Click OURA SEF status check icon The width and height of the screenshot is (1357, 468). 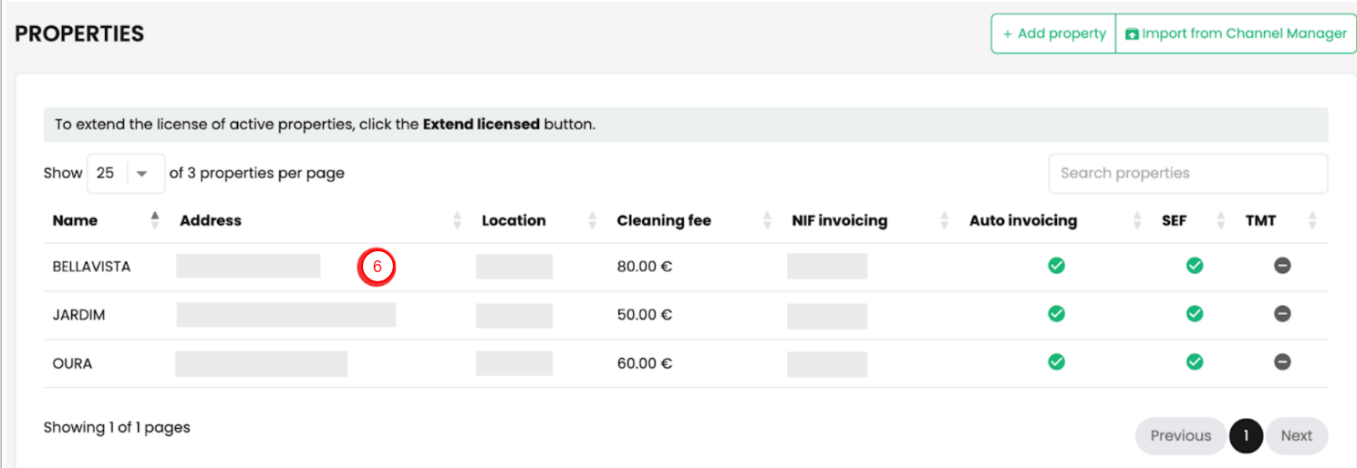[x=1194, y=362]
